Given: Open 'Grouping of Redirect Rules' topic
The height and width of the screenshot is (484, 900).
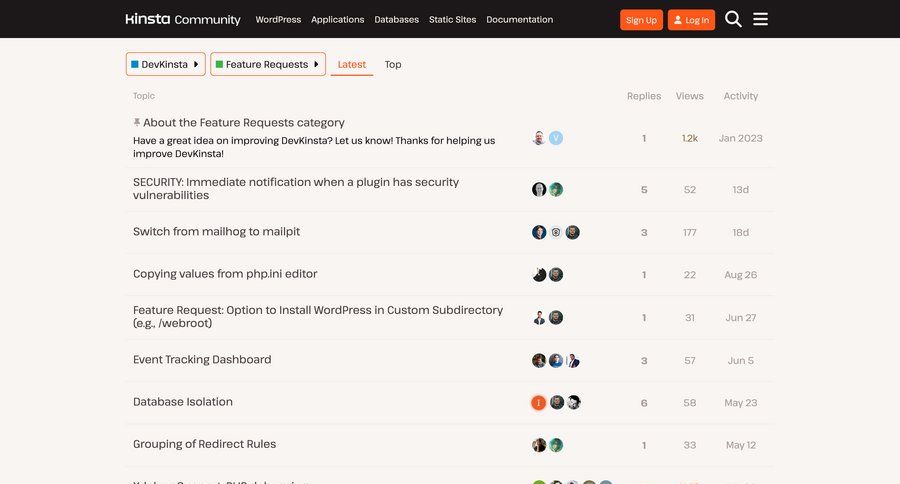Looking at the screenshot, I should [x=204, y=444].
